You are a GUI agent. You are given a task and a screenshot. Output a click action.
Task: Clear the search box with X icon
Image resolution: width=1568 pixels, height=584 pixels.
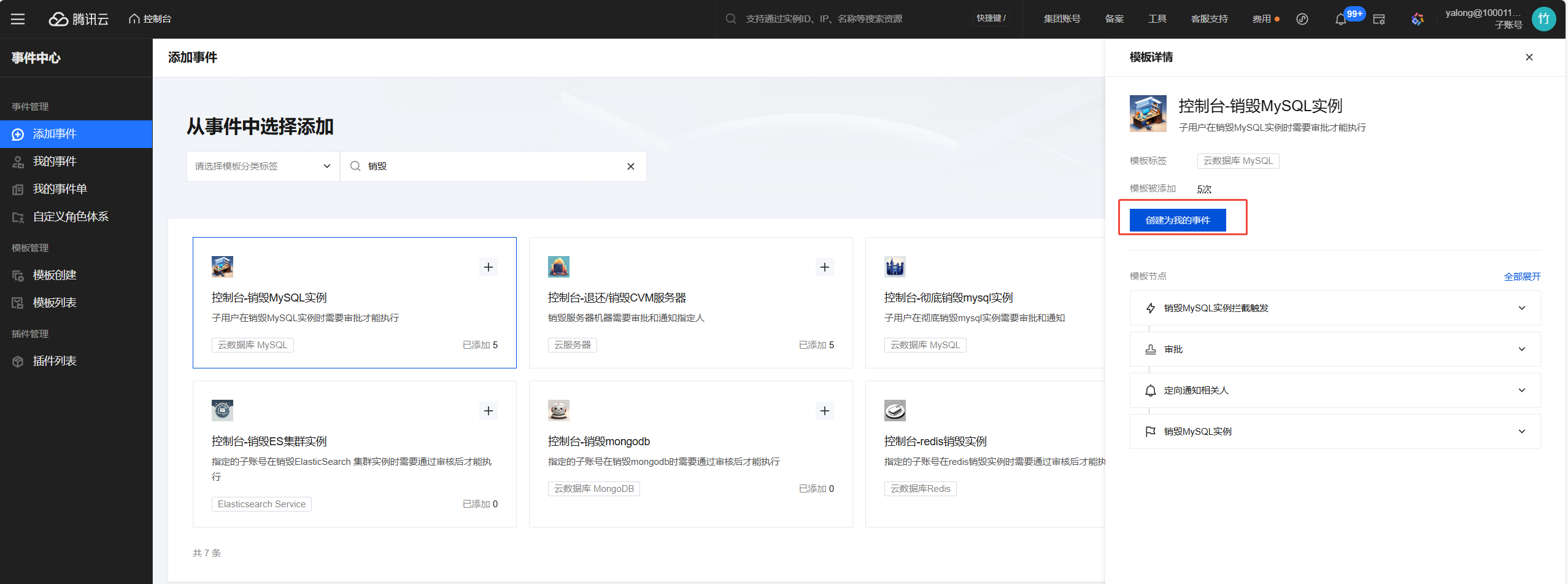click(x=630, y=166)
